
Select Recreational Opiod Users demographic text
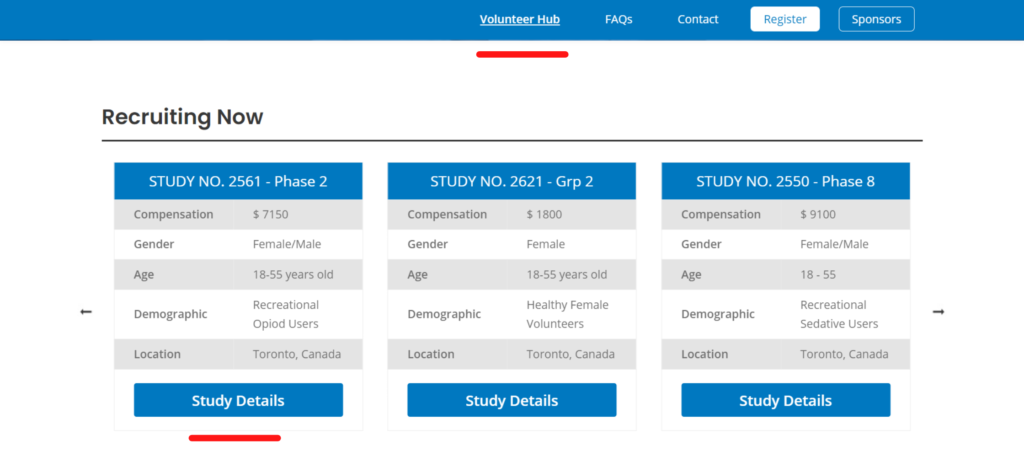[x=286, y=314]
